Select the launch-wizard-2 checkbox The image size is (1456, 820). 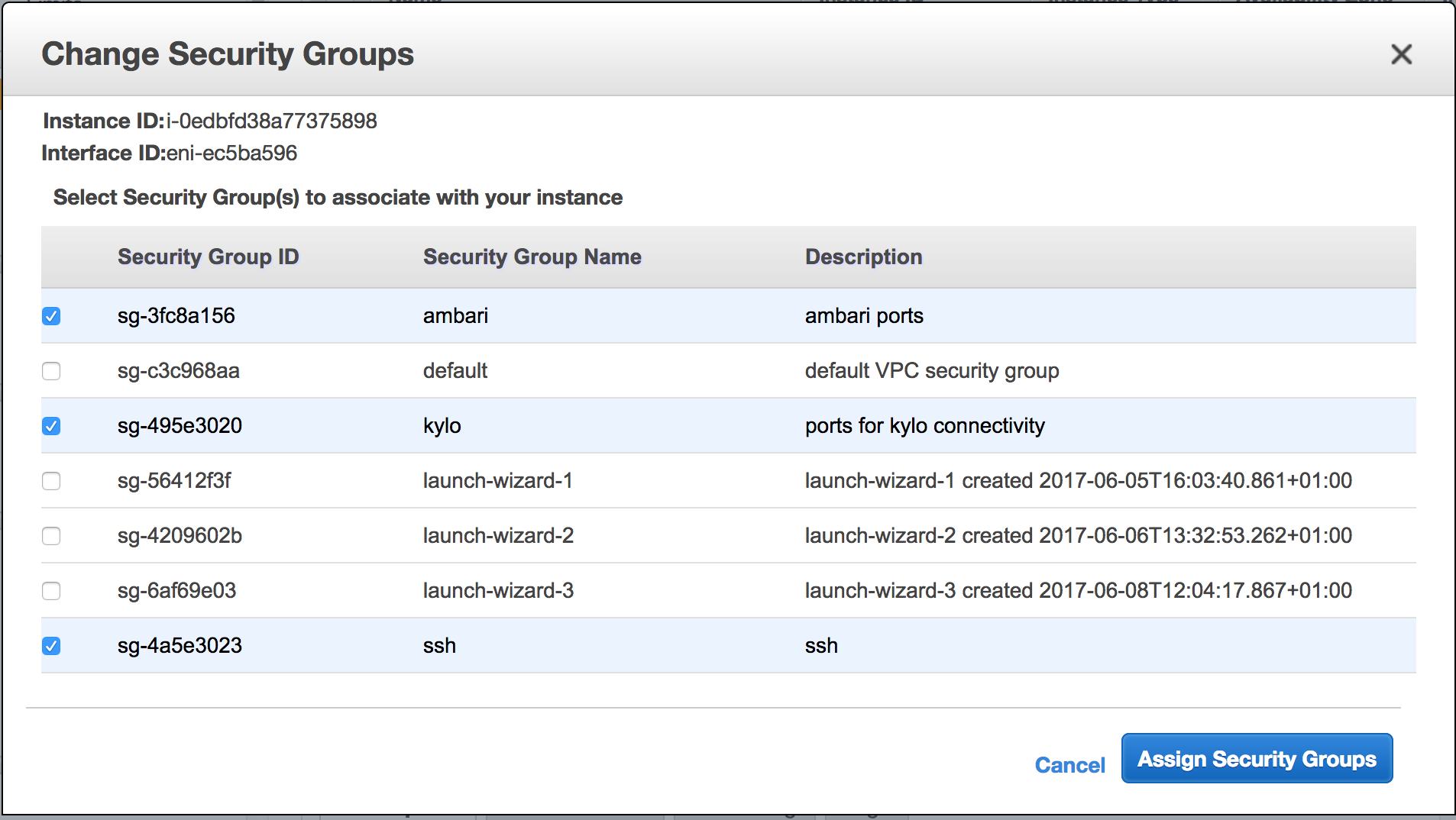(51, 536)
